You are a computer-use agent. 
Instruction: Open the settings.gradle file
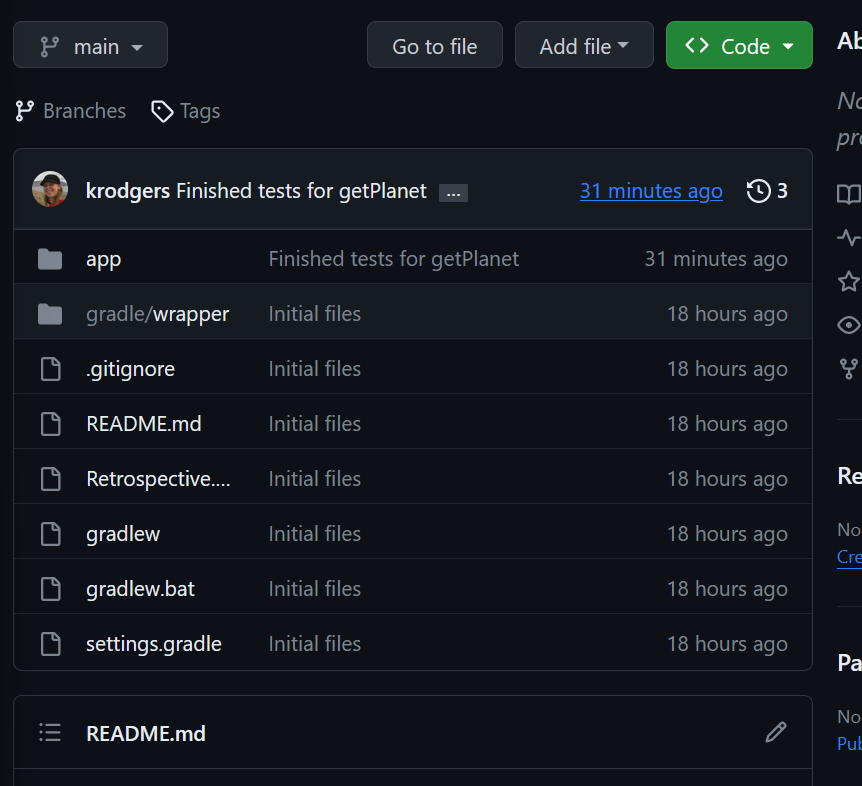154,644
